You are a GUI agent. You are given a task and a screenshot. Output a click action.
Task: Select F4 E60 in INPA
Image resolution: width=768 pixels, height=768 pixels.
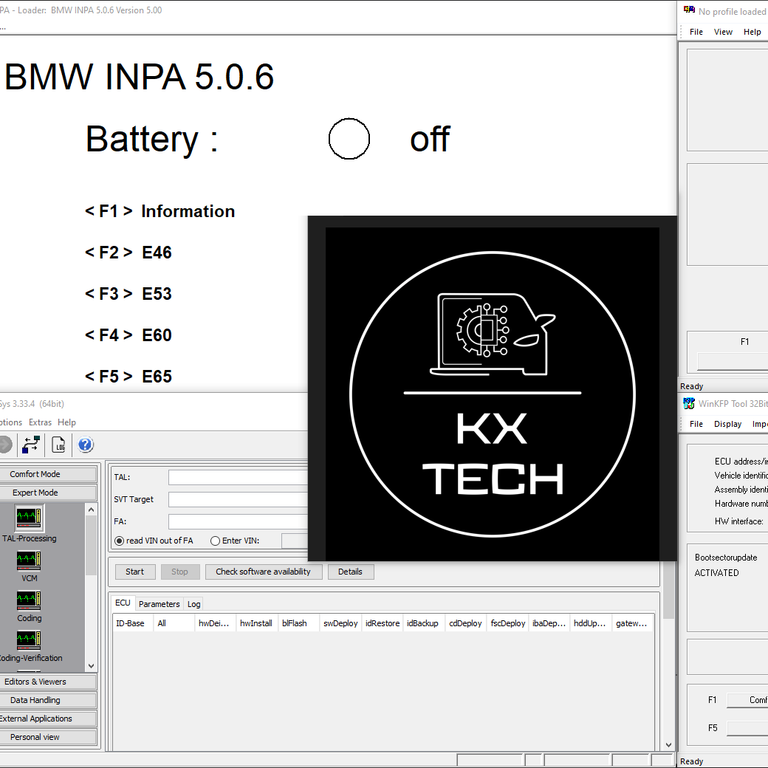(128, 335)
